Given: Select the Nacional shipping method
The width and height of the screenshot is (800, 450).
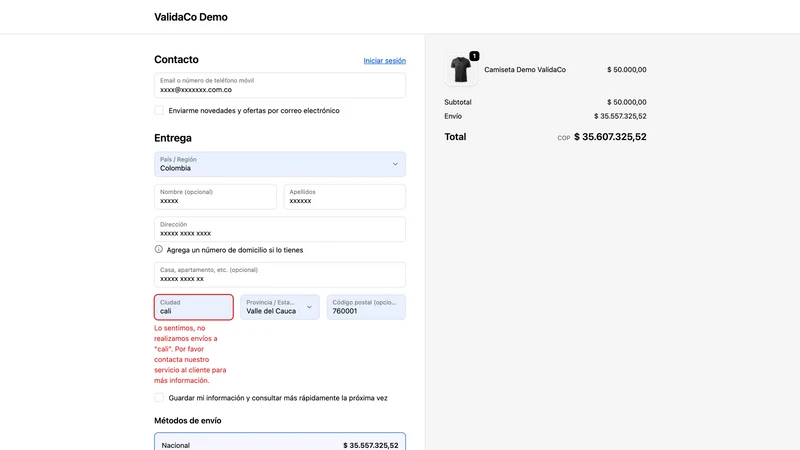Looking at the screenshot, I should tap(280, 442).
